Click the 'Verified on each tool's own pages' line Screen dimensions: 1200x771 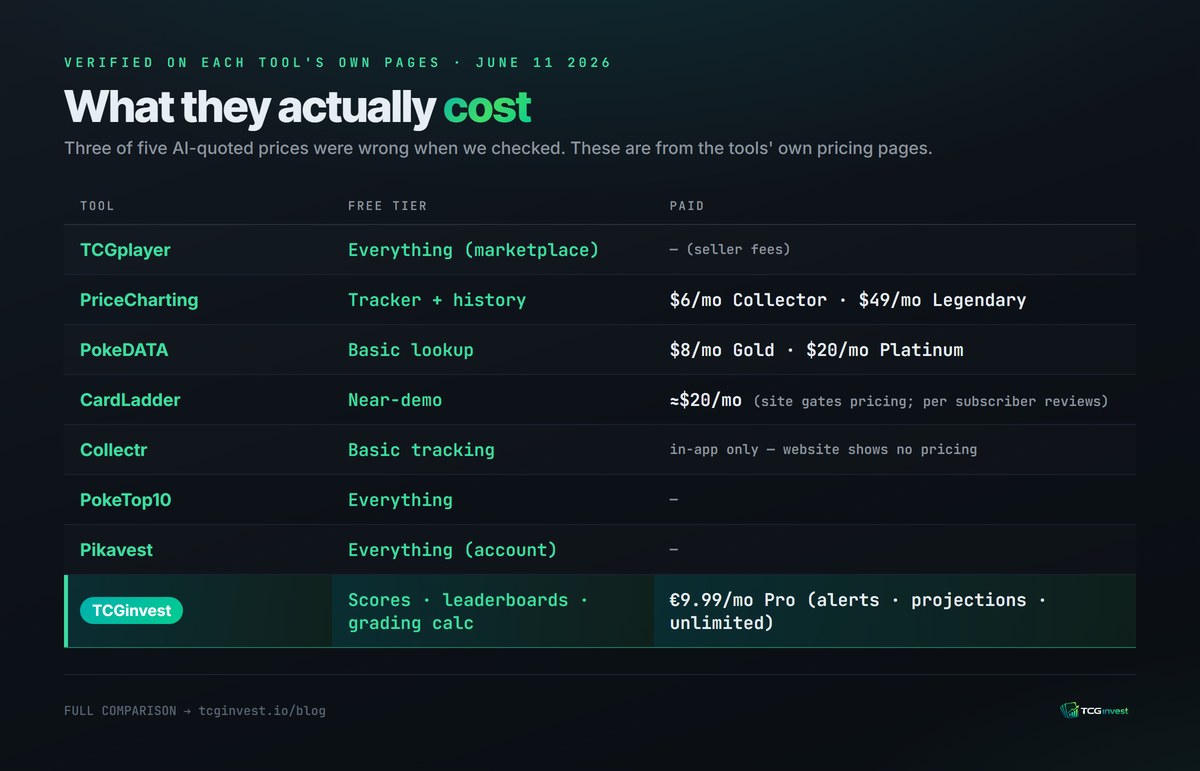pyautogui.click(x=338, y=62)
